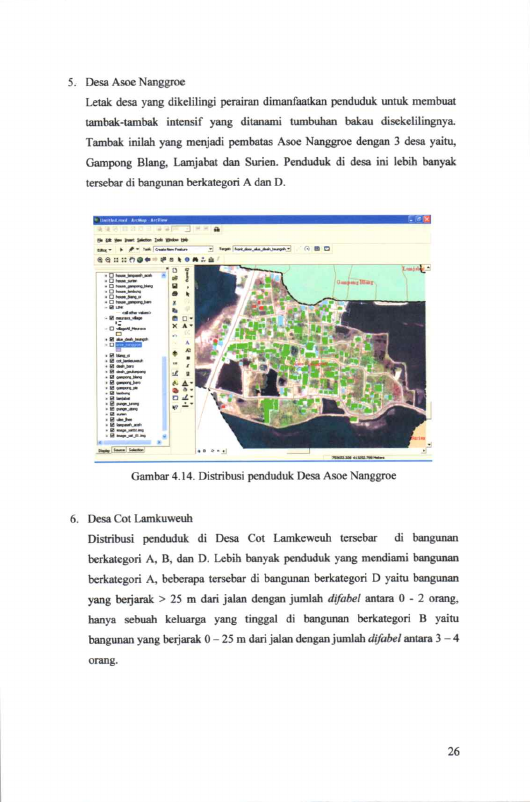Open the Find binoculars tool
This screenshot has height=802, width=530.
click(x=195, y=260)
